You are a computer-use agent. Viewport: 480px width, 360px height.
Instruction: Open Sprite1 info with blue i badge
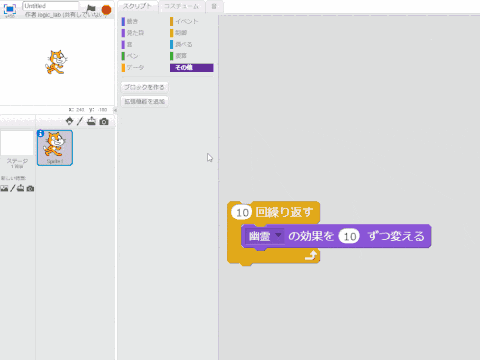click(40, 133)
